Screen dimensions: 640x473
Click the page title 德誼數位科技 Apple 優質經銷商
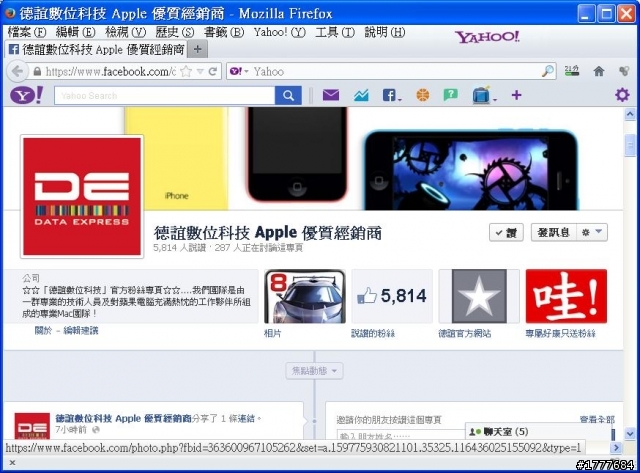(268, 233)
